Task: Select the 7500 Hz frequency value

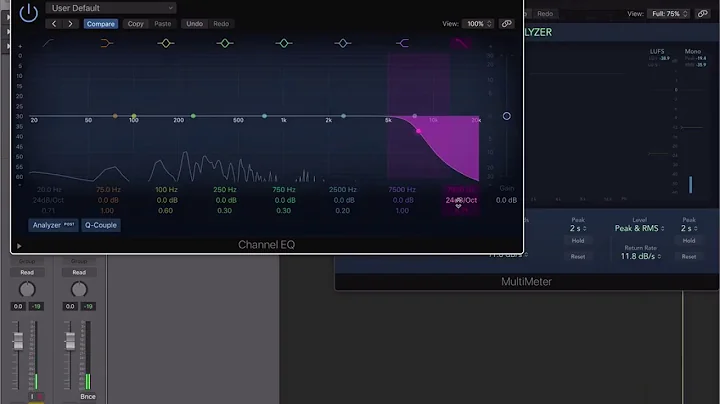Action: (402, 190)
